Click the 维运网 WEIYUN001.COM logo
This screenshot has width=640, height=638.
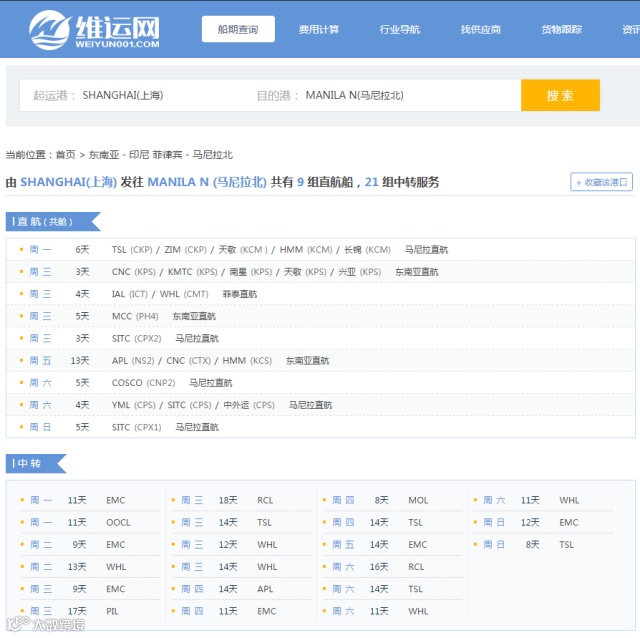94,30
